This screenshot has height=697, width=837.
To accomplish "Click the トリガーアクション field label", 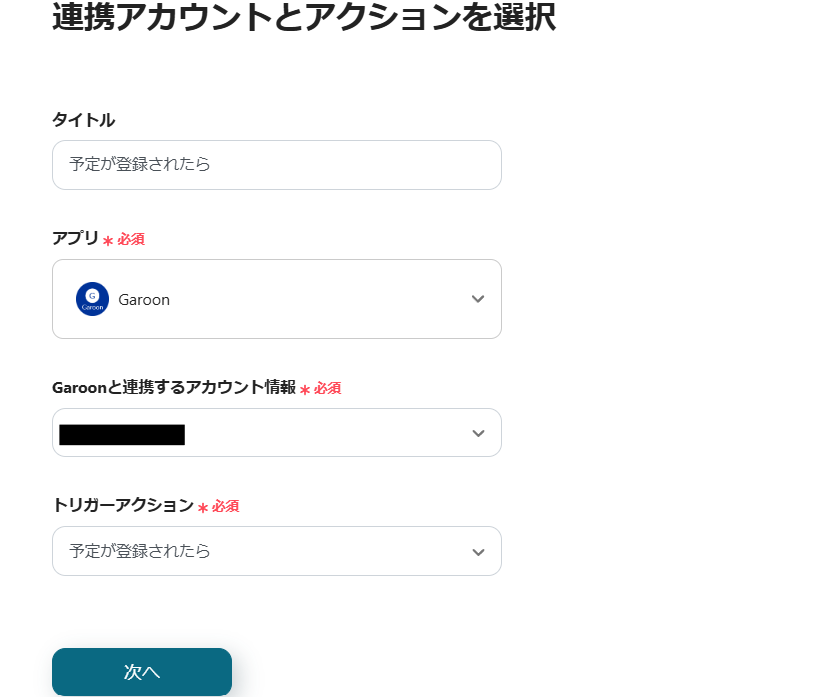I will pos(122,506).
